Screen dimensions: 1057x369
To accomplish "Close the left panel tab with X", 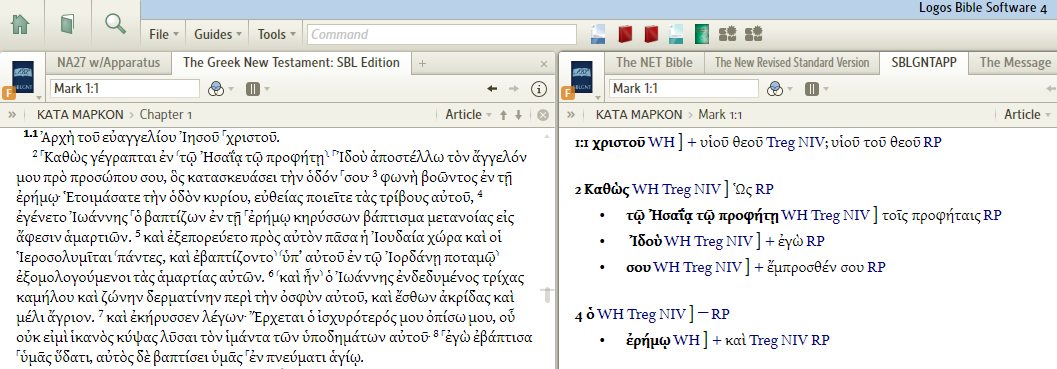I will 544,64.
